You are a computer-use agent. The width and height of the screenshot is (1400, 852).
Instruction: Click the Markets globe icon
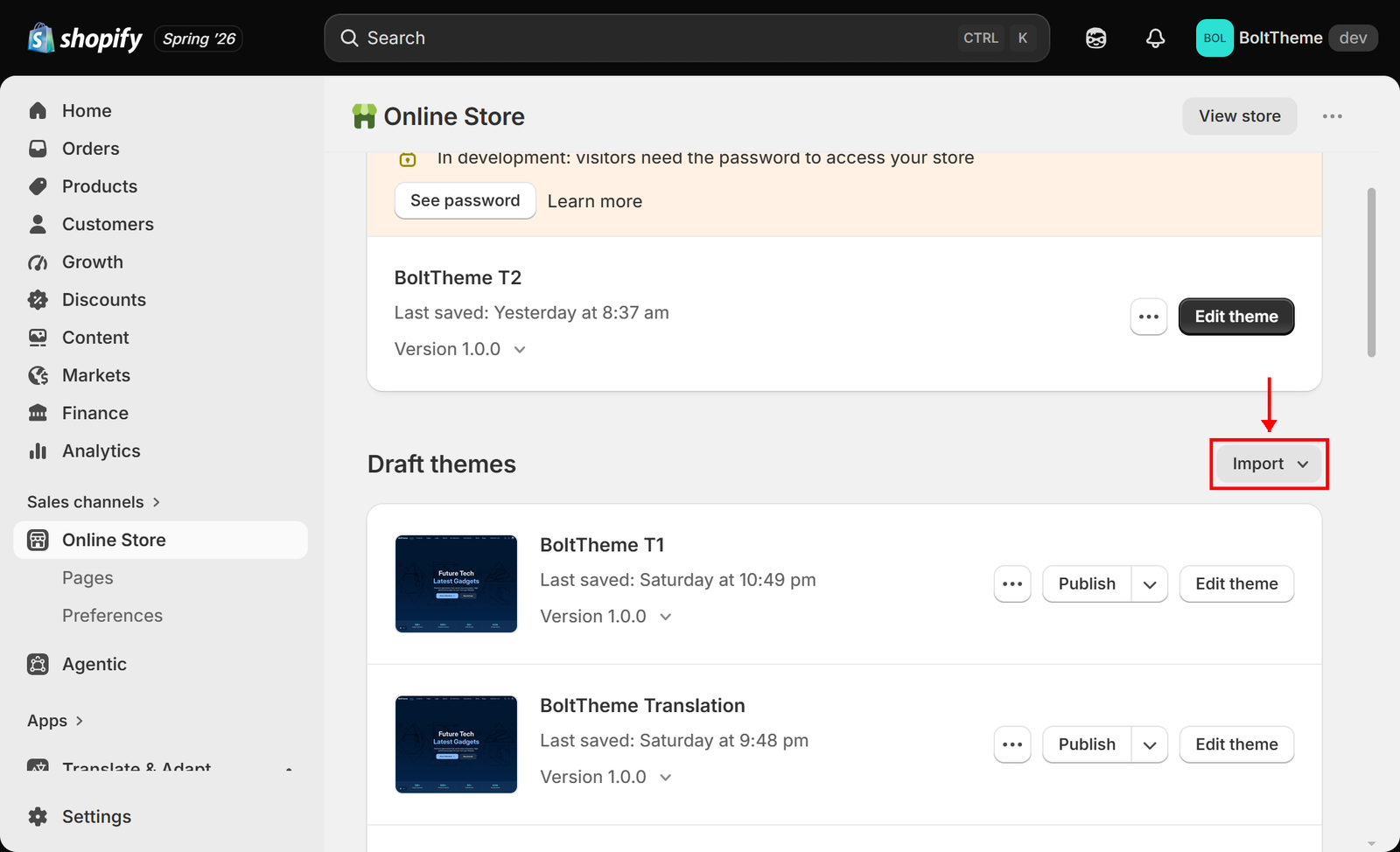[x=38, y=375]
